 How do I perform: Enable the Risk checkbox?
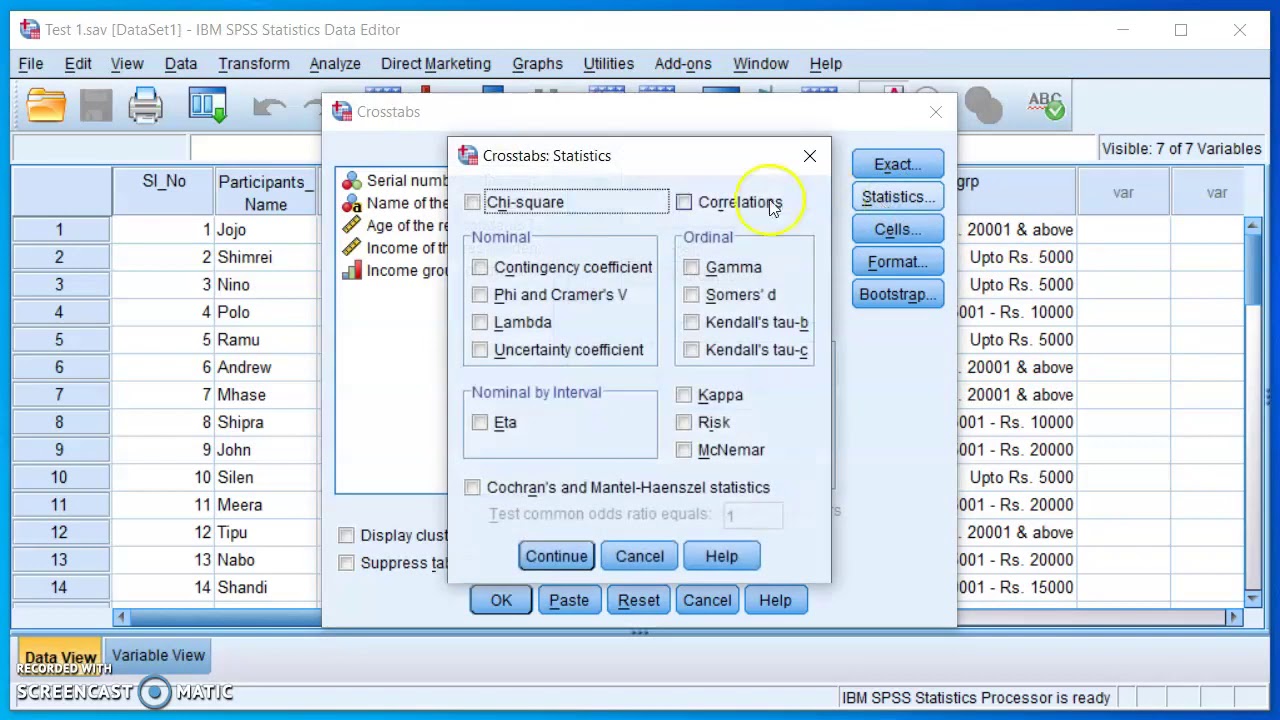point(684,422)
